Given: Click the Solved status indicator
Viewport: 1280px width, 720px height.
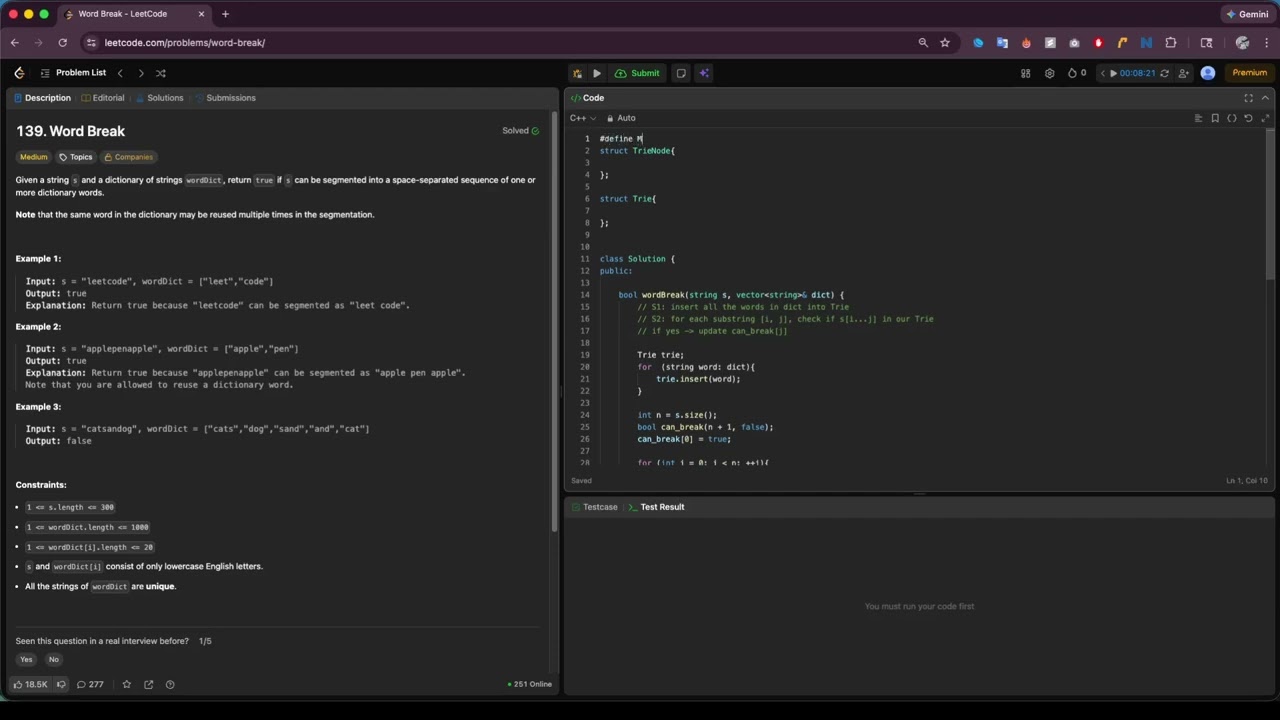Looking at the screenshot, I should pyautogui.click(x=520, y=131).
